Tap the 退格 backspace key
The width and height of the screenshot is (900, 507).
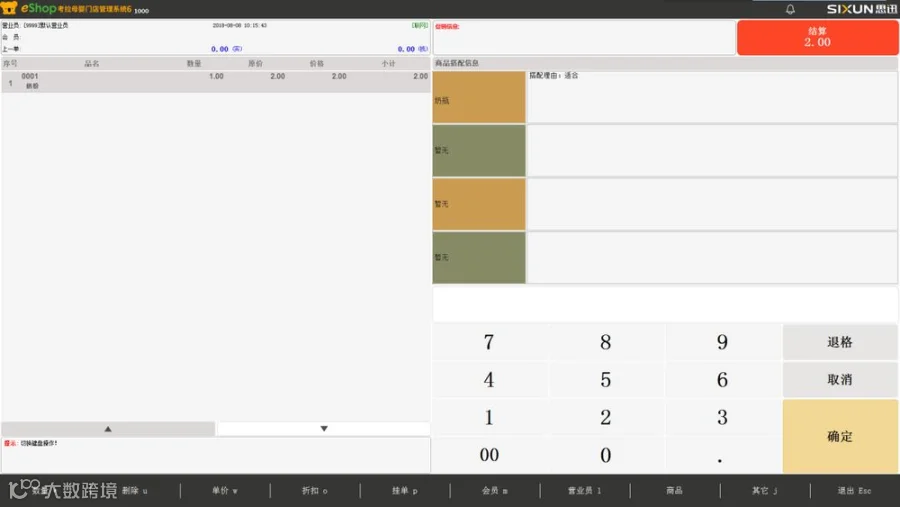840,342
